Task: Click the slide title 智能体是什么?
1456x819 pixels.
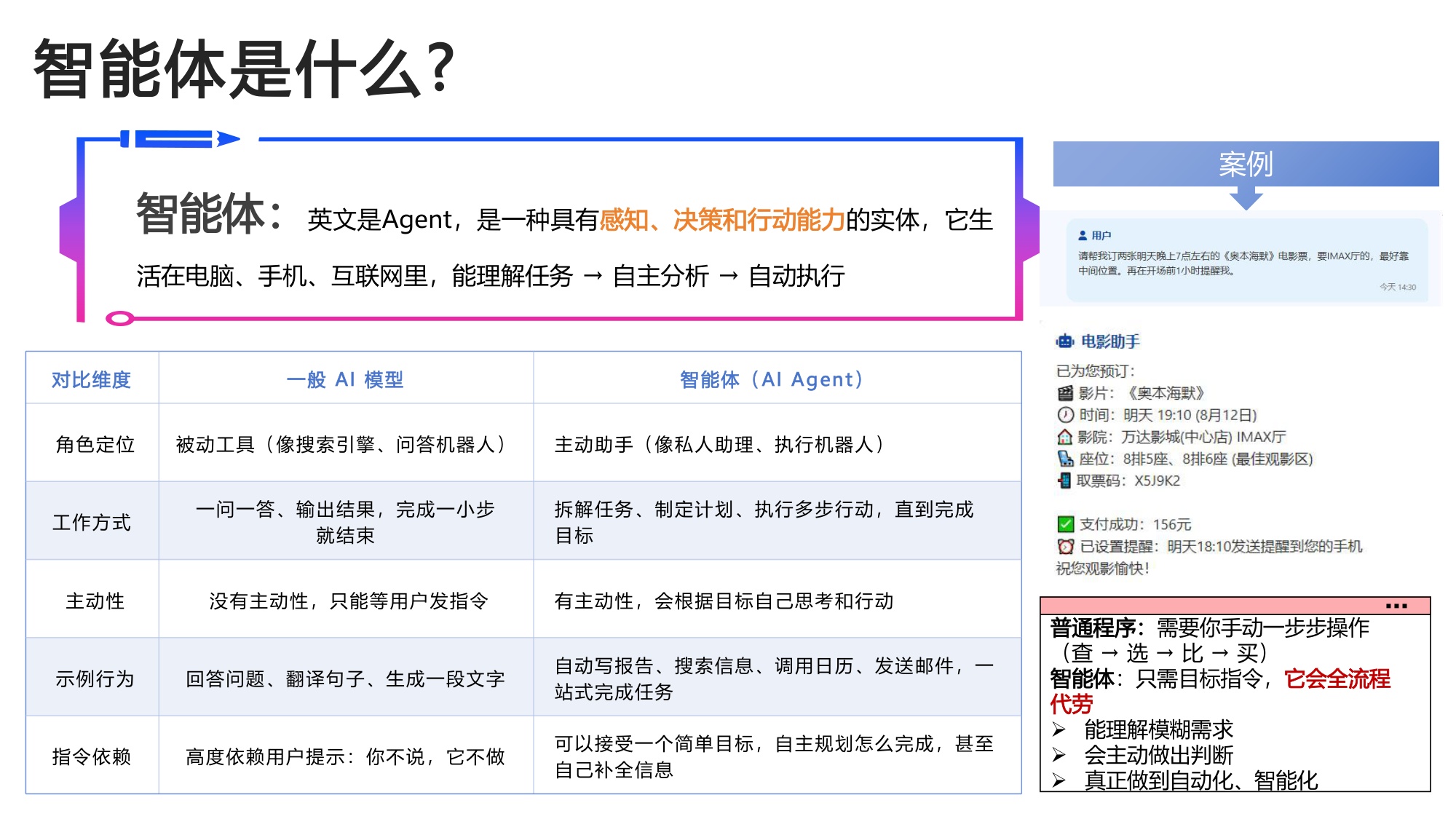Action: [x=245, y=69]
